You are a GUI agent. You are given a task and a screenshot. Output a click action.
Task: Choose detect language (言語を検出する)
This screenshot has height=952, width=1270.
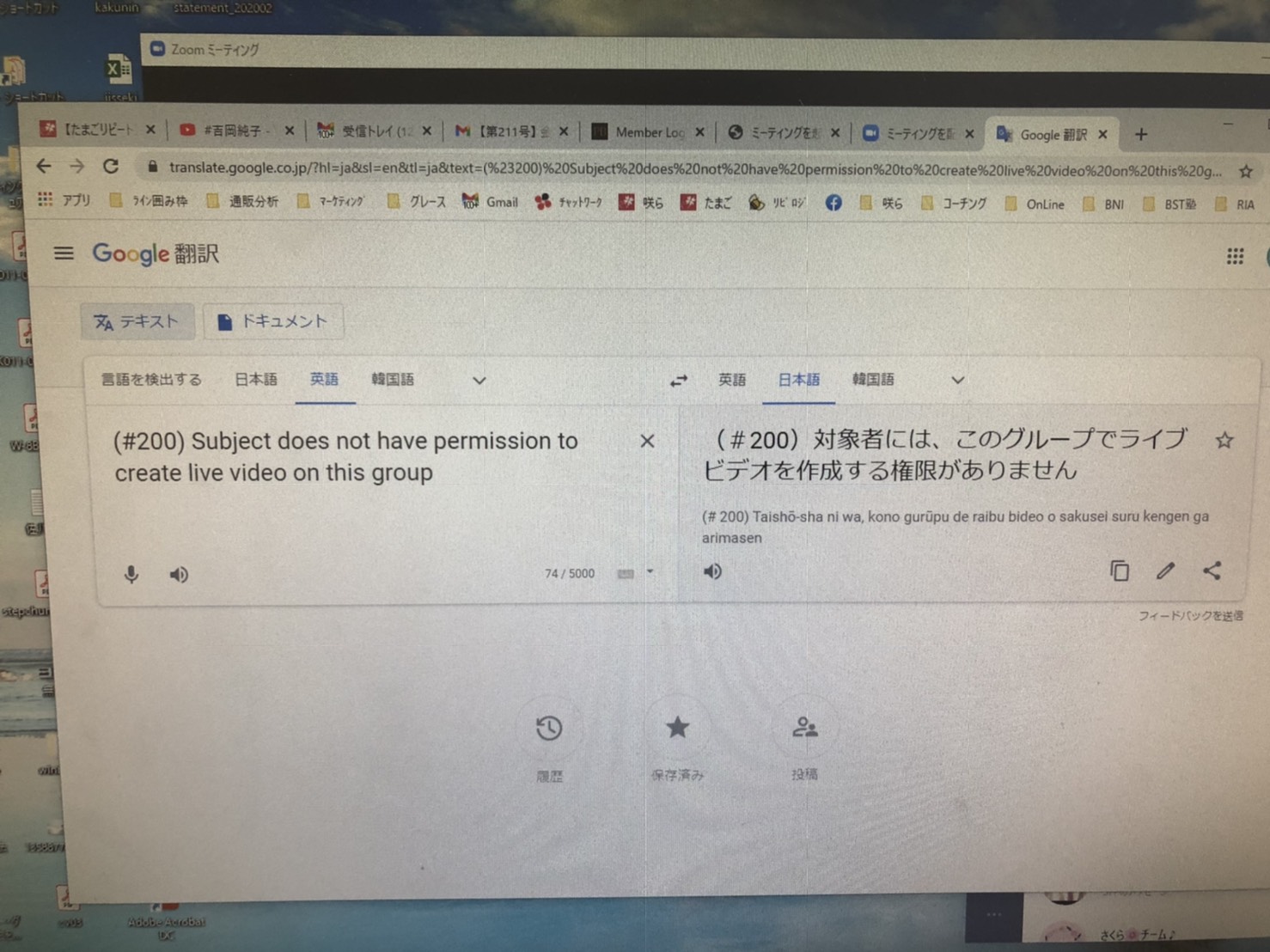coord(151,379)
